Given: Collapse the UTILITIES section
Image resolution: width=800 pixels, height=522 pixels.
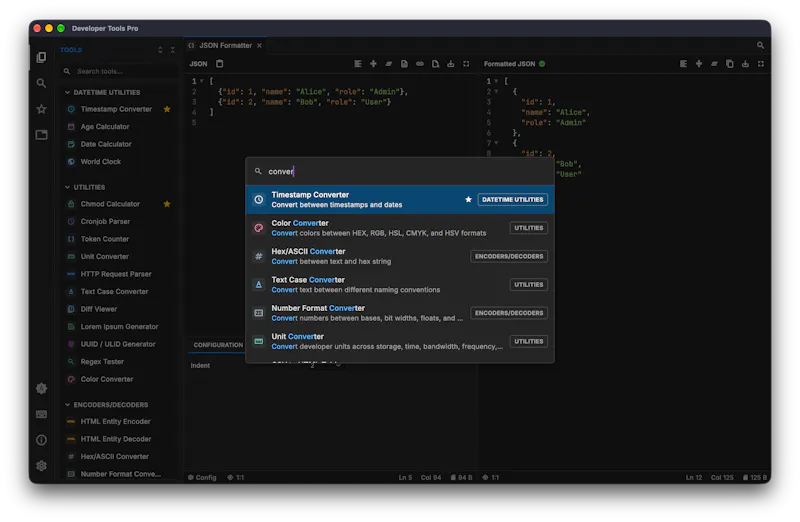Looking at the screenshot, I should [x=67, y=187].
